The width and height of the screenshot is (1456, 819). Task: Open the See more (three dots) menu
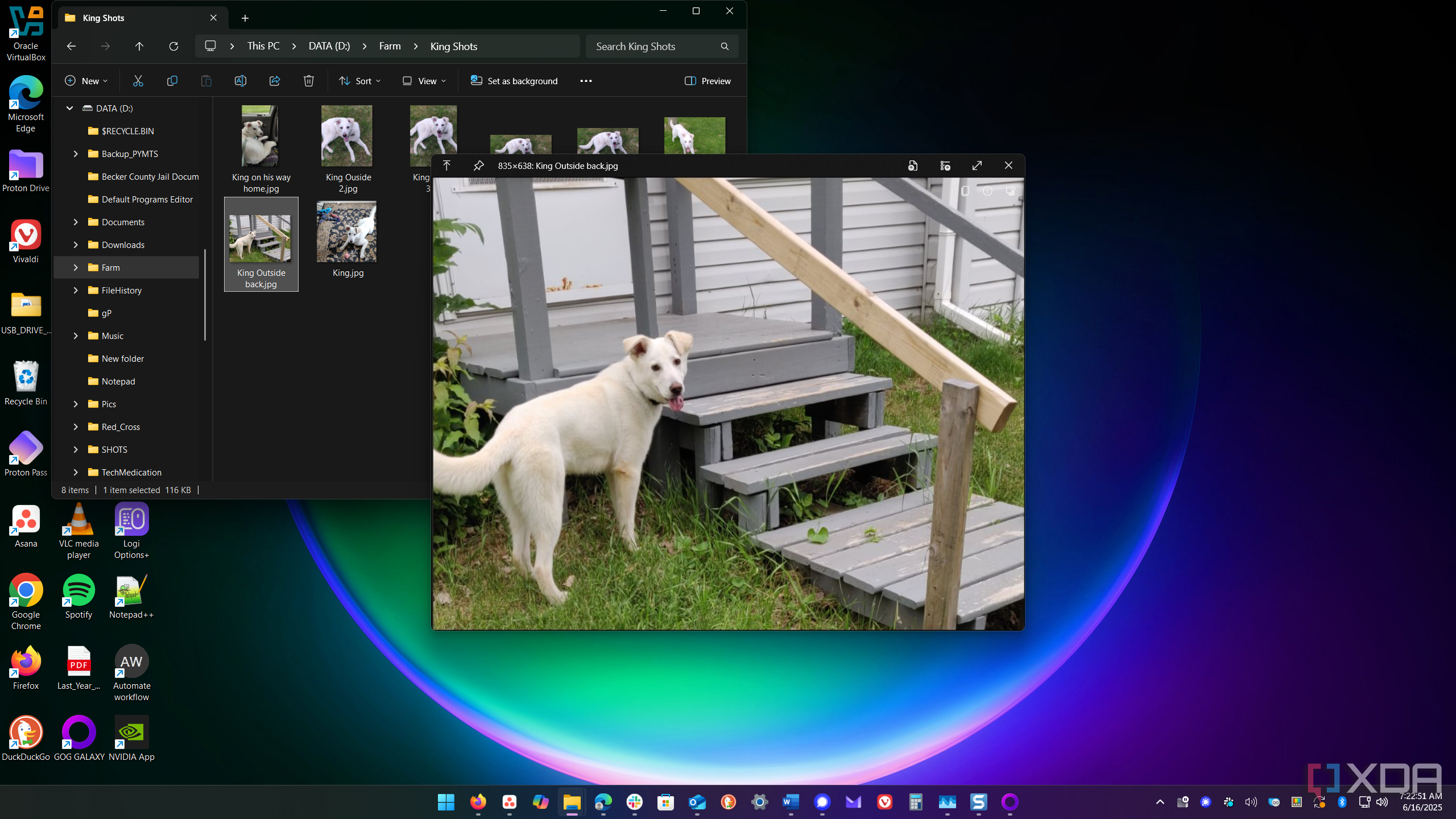click(x=586, y=81)
